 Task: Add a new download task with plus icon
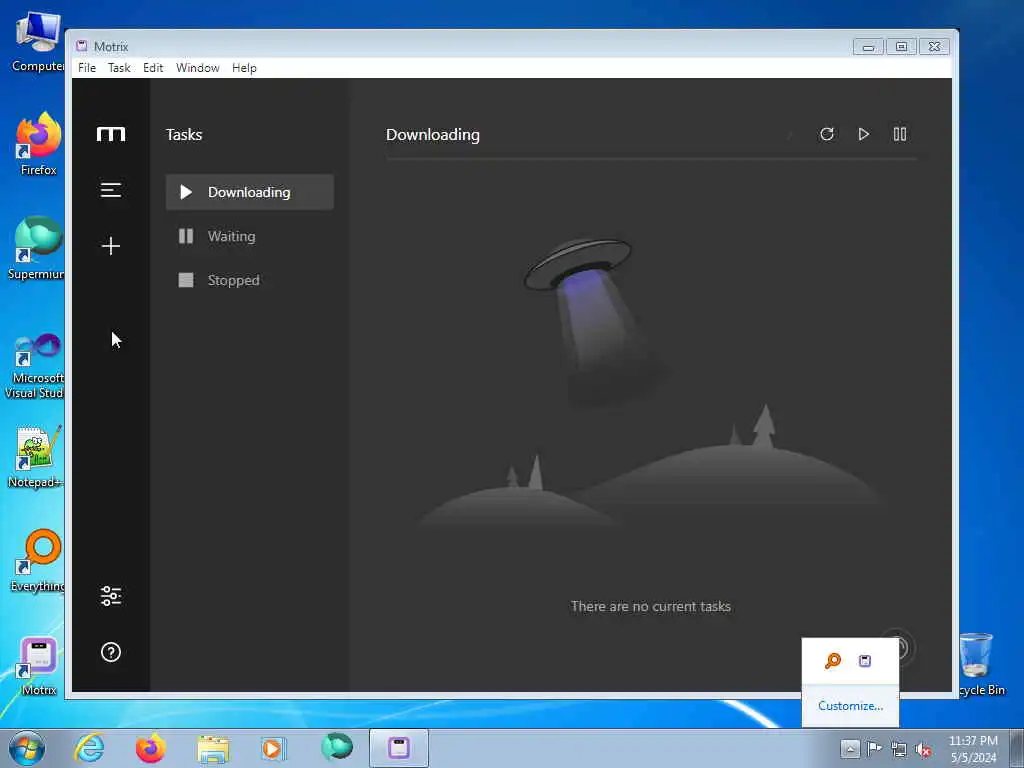111,246
